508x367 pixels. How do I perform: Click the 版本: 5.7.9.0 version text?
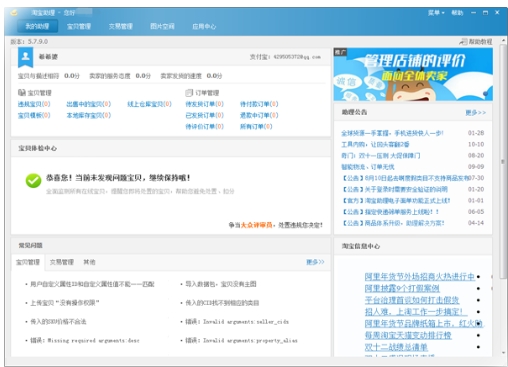(x=29, y=42)
